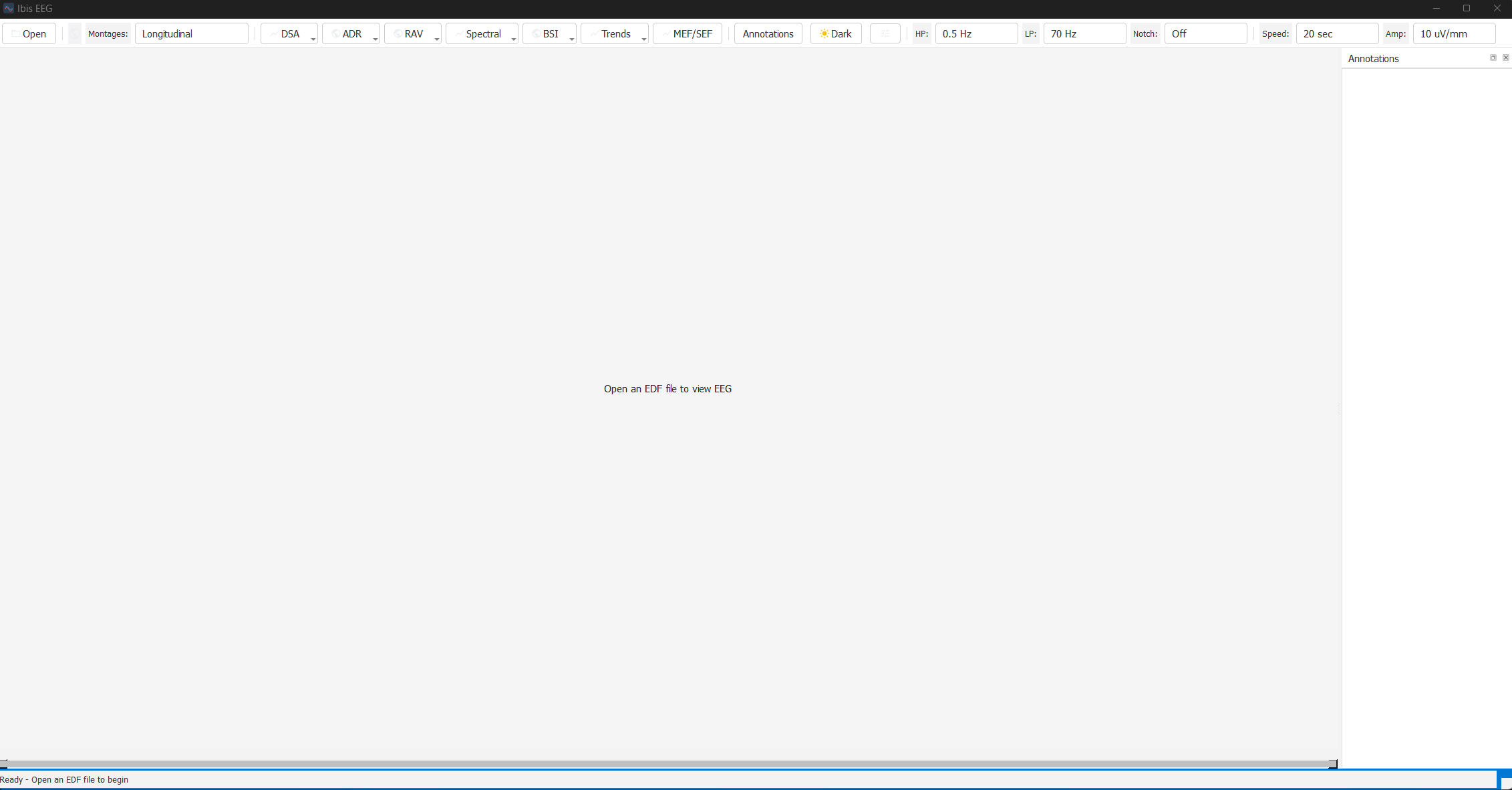Show the Trends overview
This screenshot has height=790, width=1512.
click(x=613, y=33)
